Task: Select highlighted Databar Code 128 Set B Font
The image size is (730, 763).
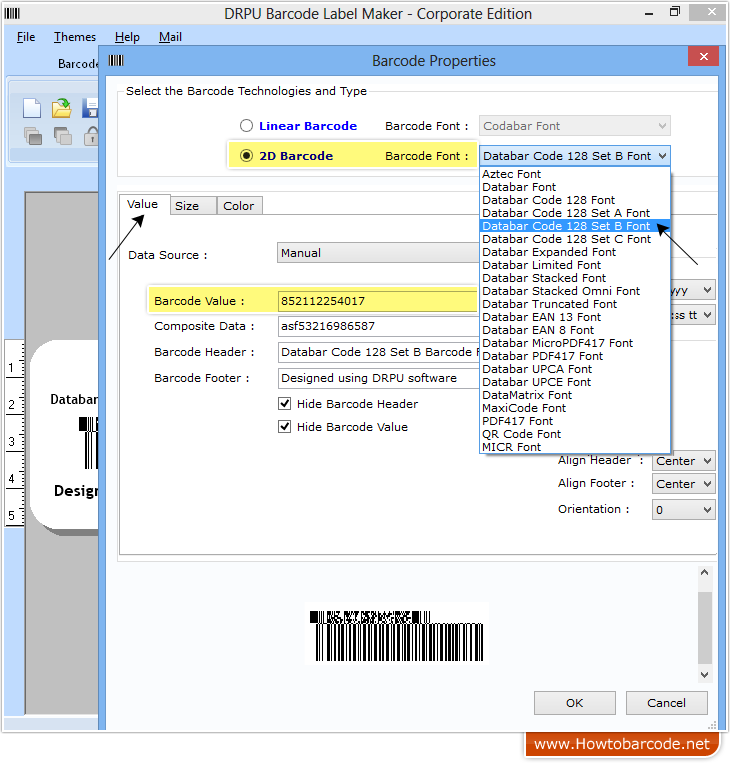Action: [x=574, y=226]
